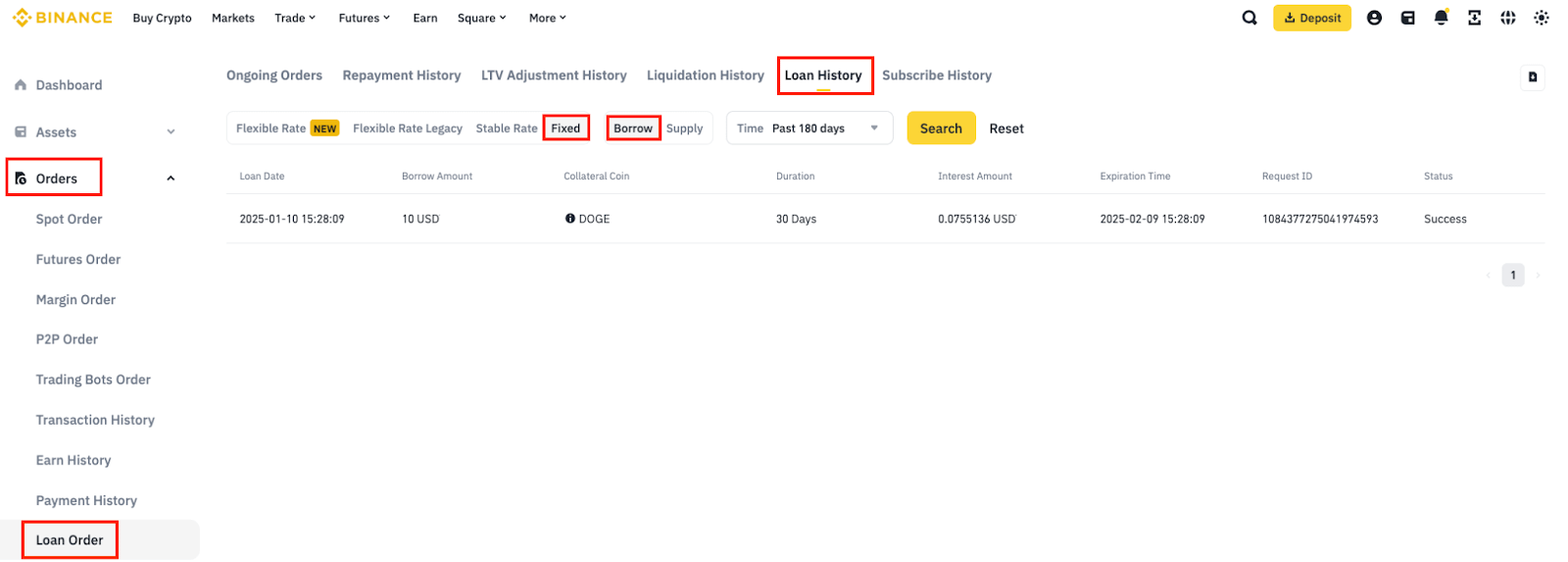This screenshot has height=562, width=1568.
Task: Collapse the Orders sidebar section
Action: [96, 179]
